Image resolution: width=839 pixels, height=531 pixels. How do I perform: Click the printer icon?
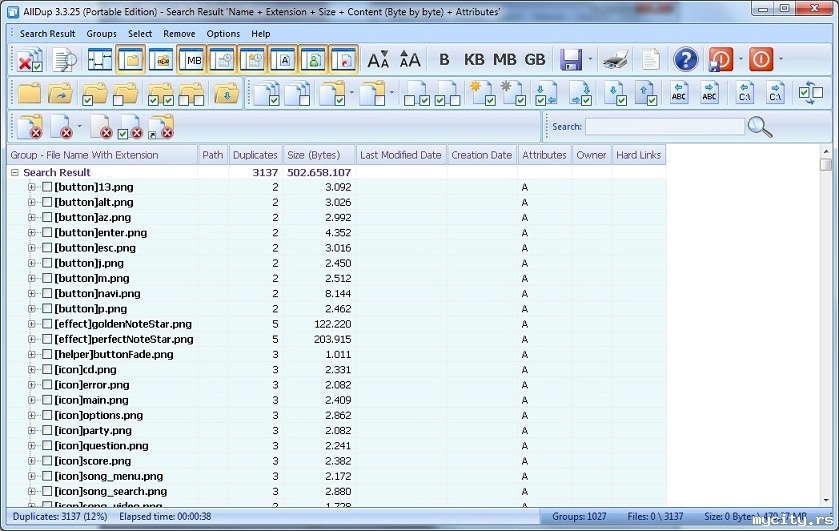616,59
